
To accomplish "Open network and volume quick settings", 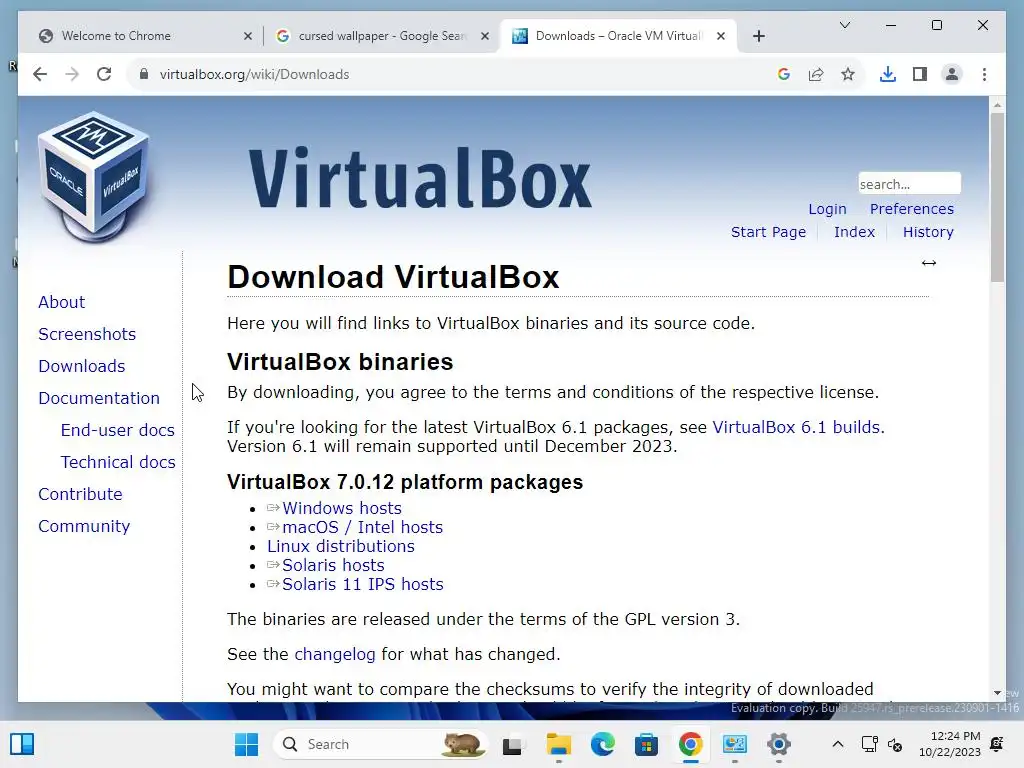I will coord(882,744).
